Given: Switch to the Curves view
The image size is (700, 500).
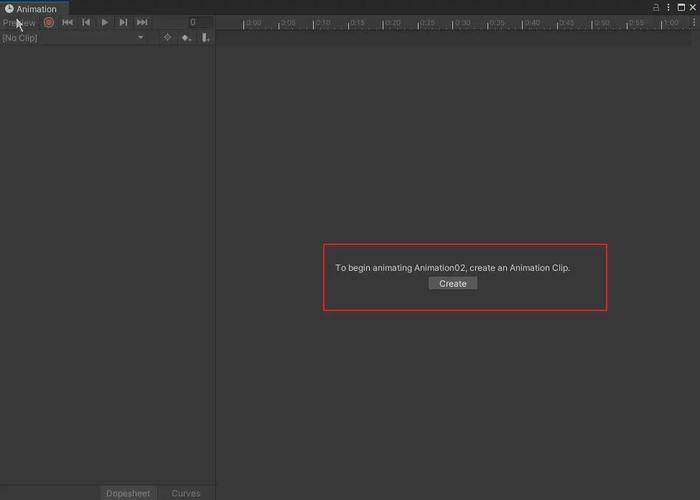Looking at the screenshot, I should point(186,493).
